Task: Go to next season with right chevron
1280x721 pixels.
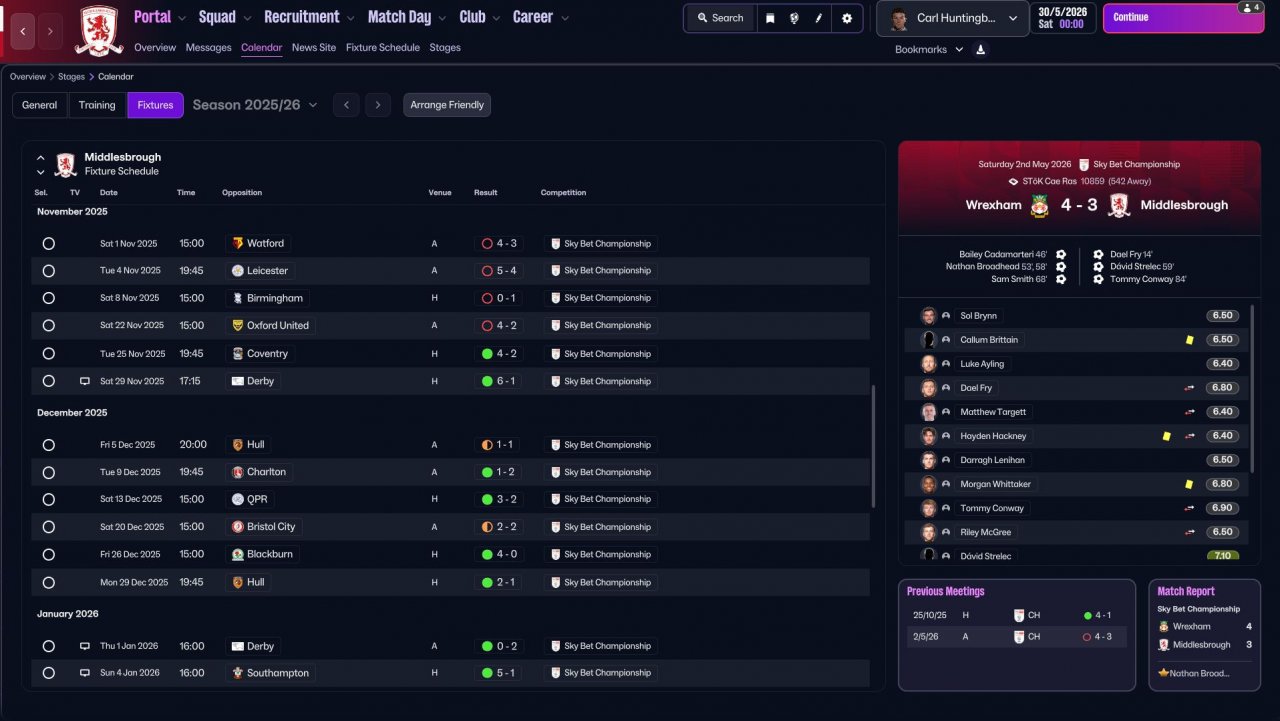Action: pyautogui.click(x=377, y=105)
